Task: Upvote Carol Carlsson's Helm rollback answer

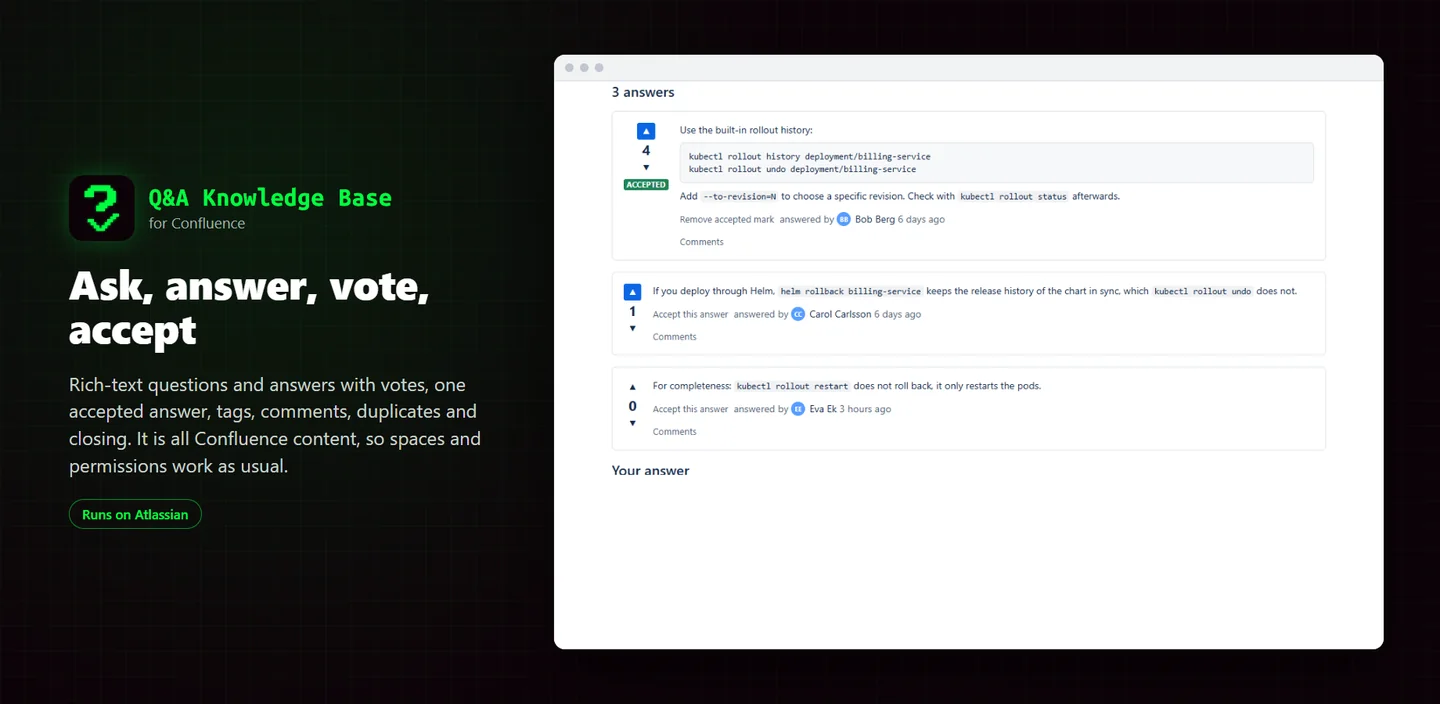Action: coord(632,292)
